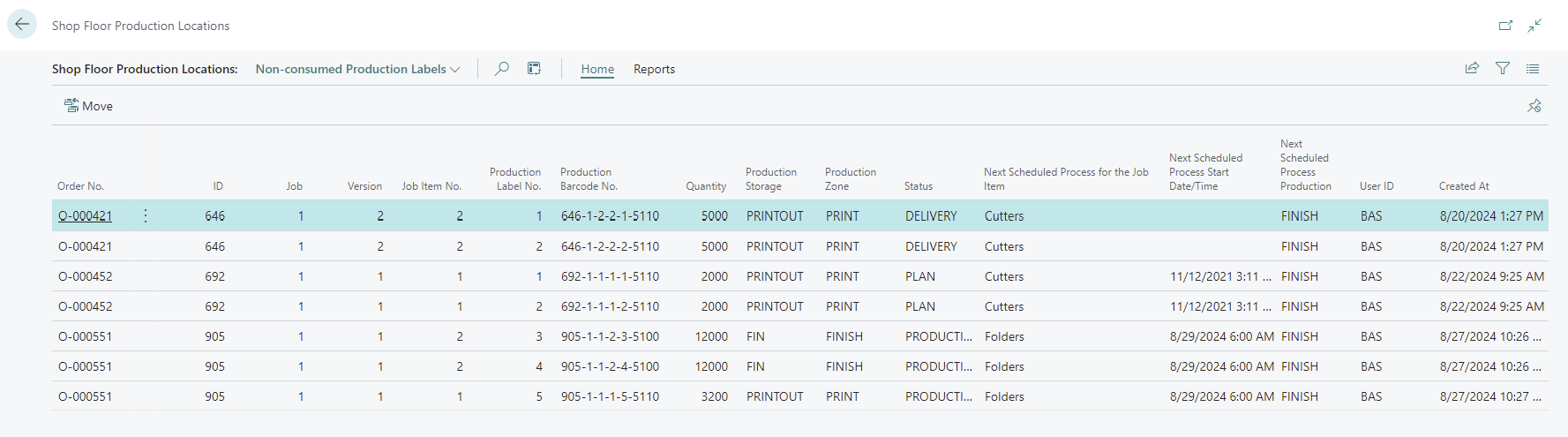Click Next Scheduled Process for the Job Item header
The height and width of the screenshot is (437, 1568).
pos(1066,179)
